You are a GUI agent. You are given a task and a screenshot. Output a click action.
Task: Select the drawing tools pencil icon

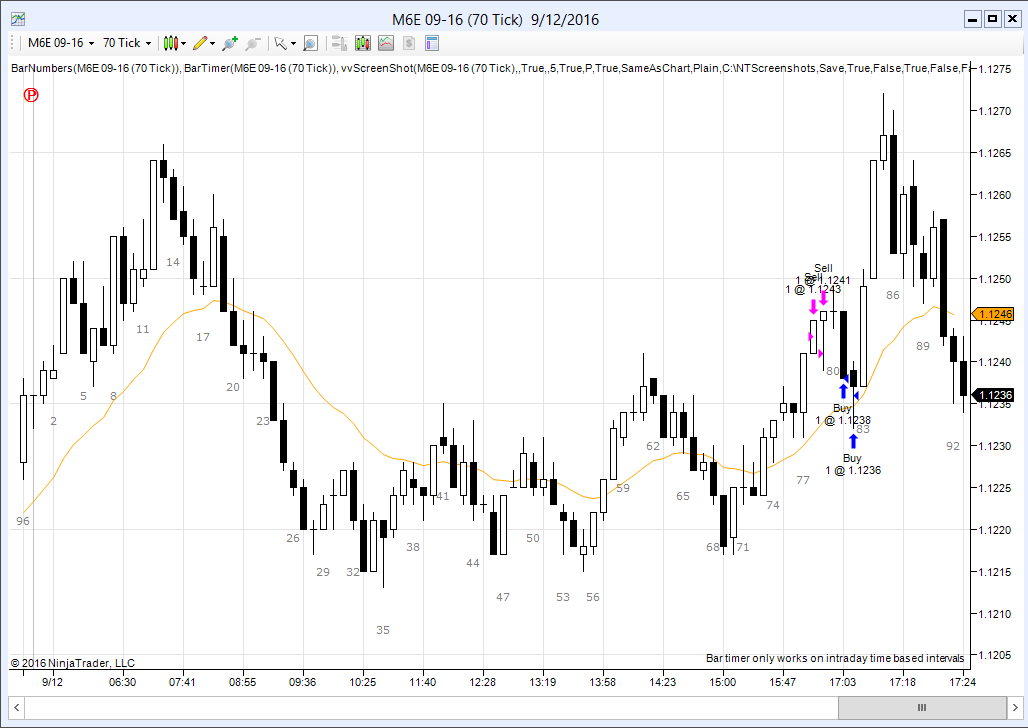coord(201,43)
